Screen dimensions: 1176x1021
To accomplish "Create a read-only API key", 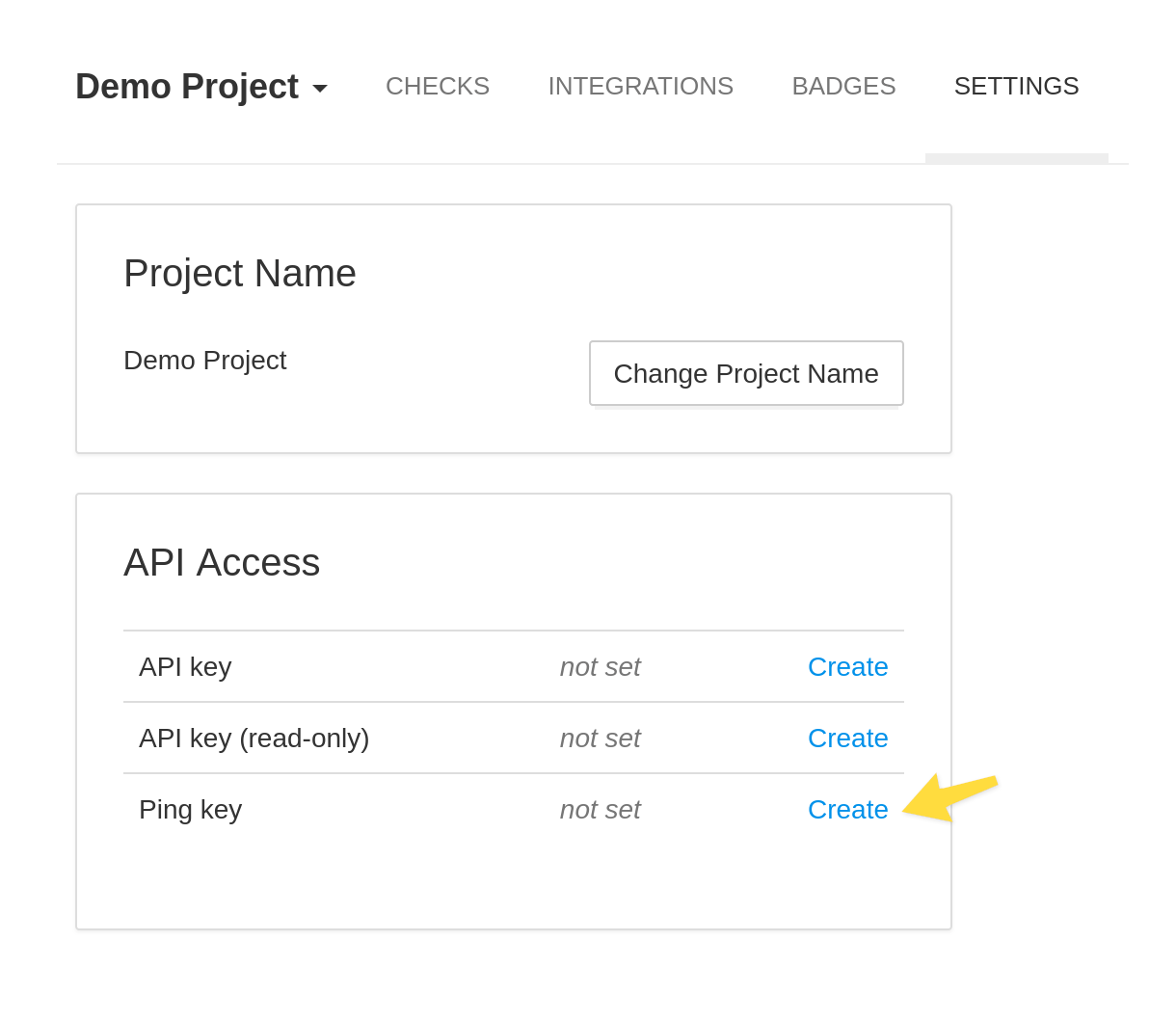I will tap(848, 738).
